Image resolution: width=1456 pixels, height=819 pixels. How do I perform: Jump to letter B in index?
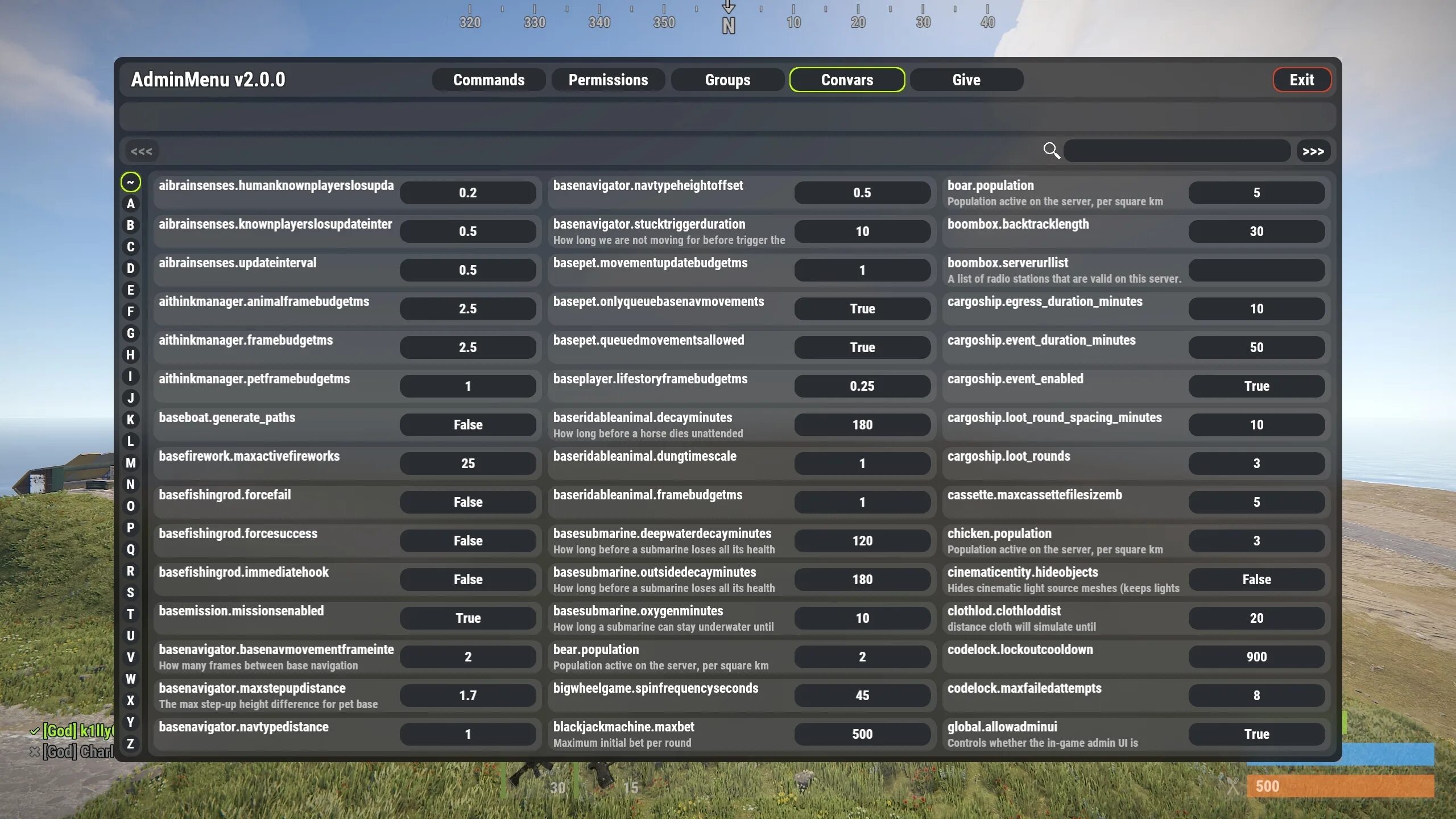tap(130, 225)
